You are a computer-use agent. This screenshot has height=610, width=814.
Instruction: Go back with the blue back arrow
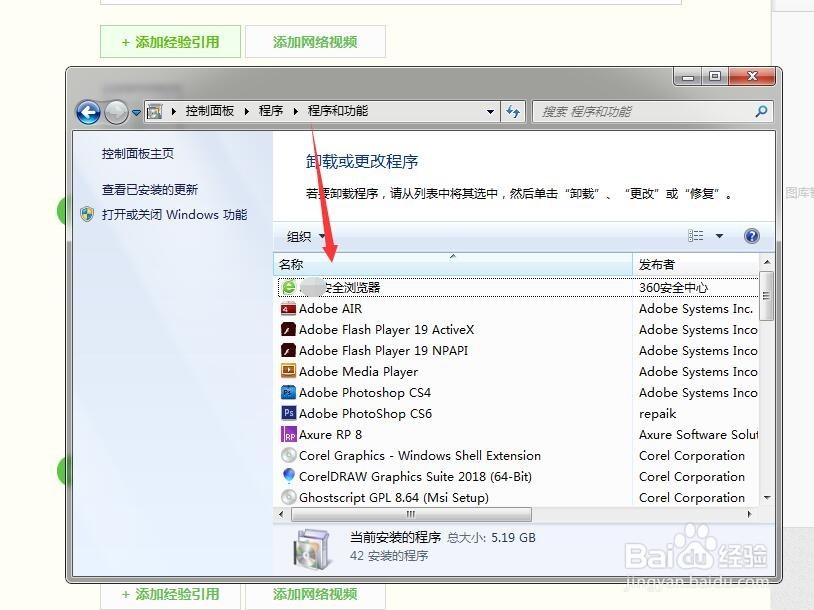(88, 112)
